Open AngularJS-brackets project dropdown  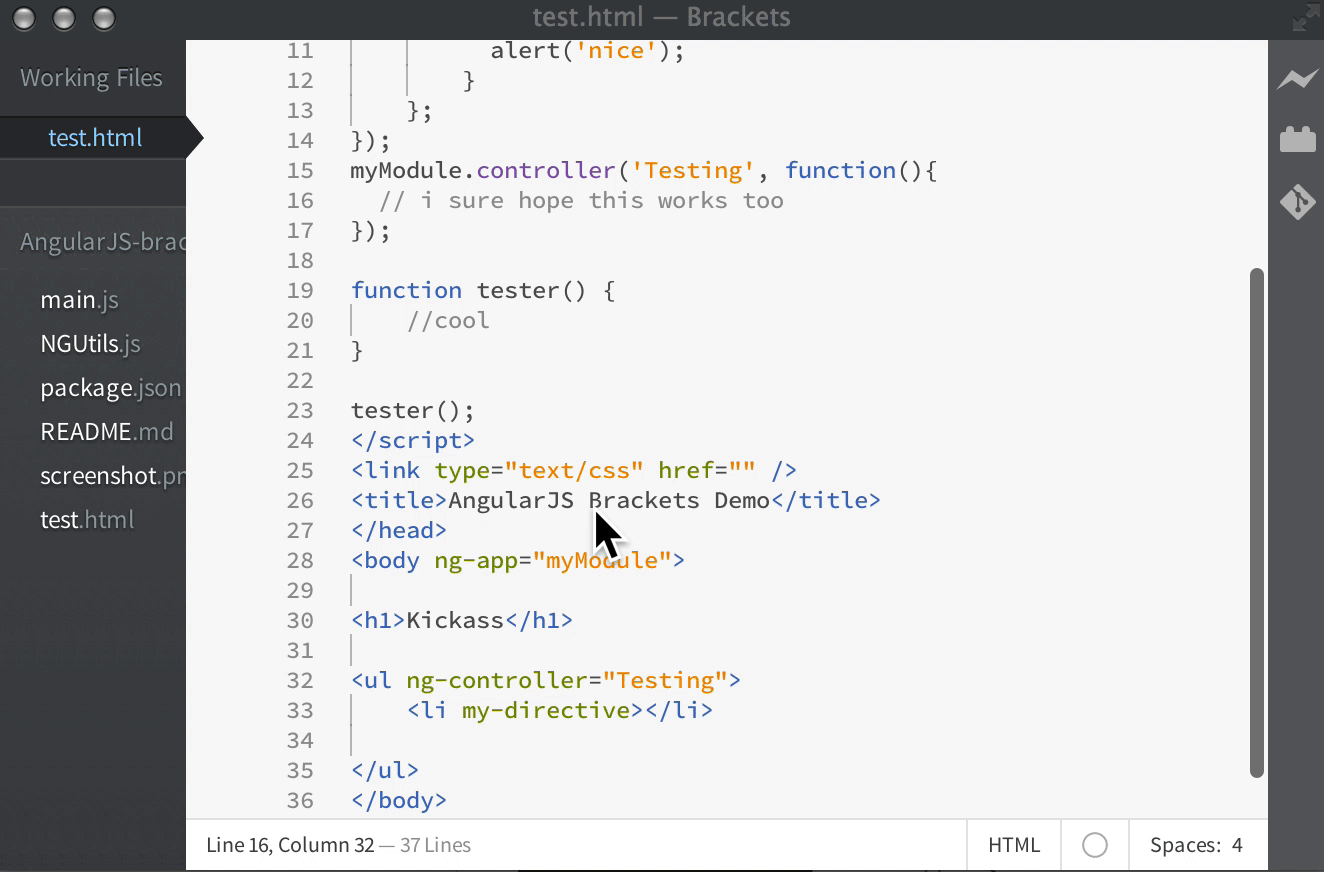[102, 242]
